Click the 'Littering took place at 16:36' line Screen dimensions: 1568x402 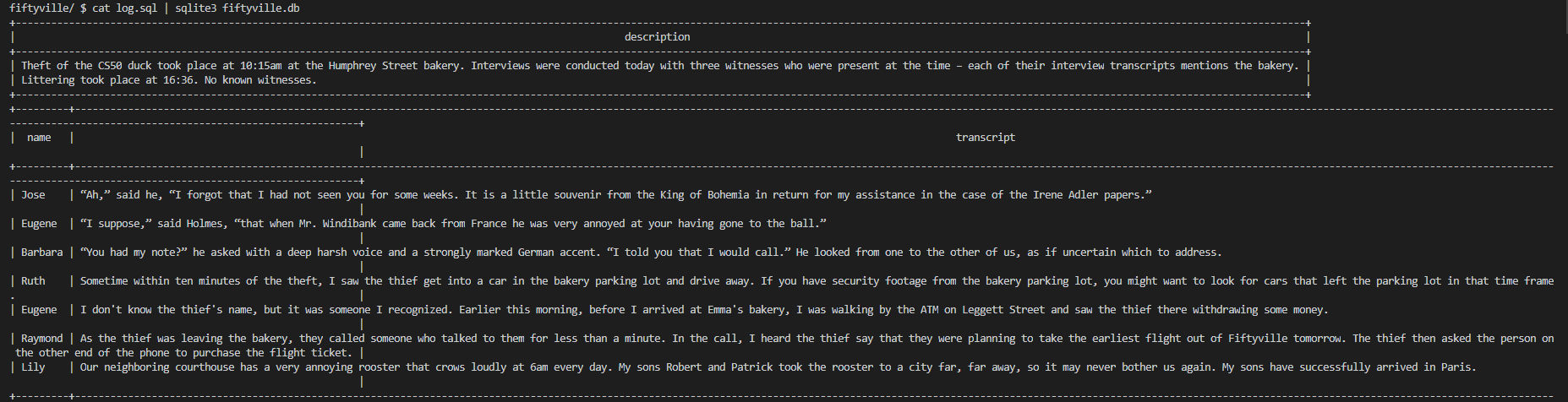pyautogui.click(x=168, y=80)
